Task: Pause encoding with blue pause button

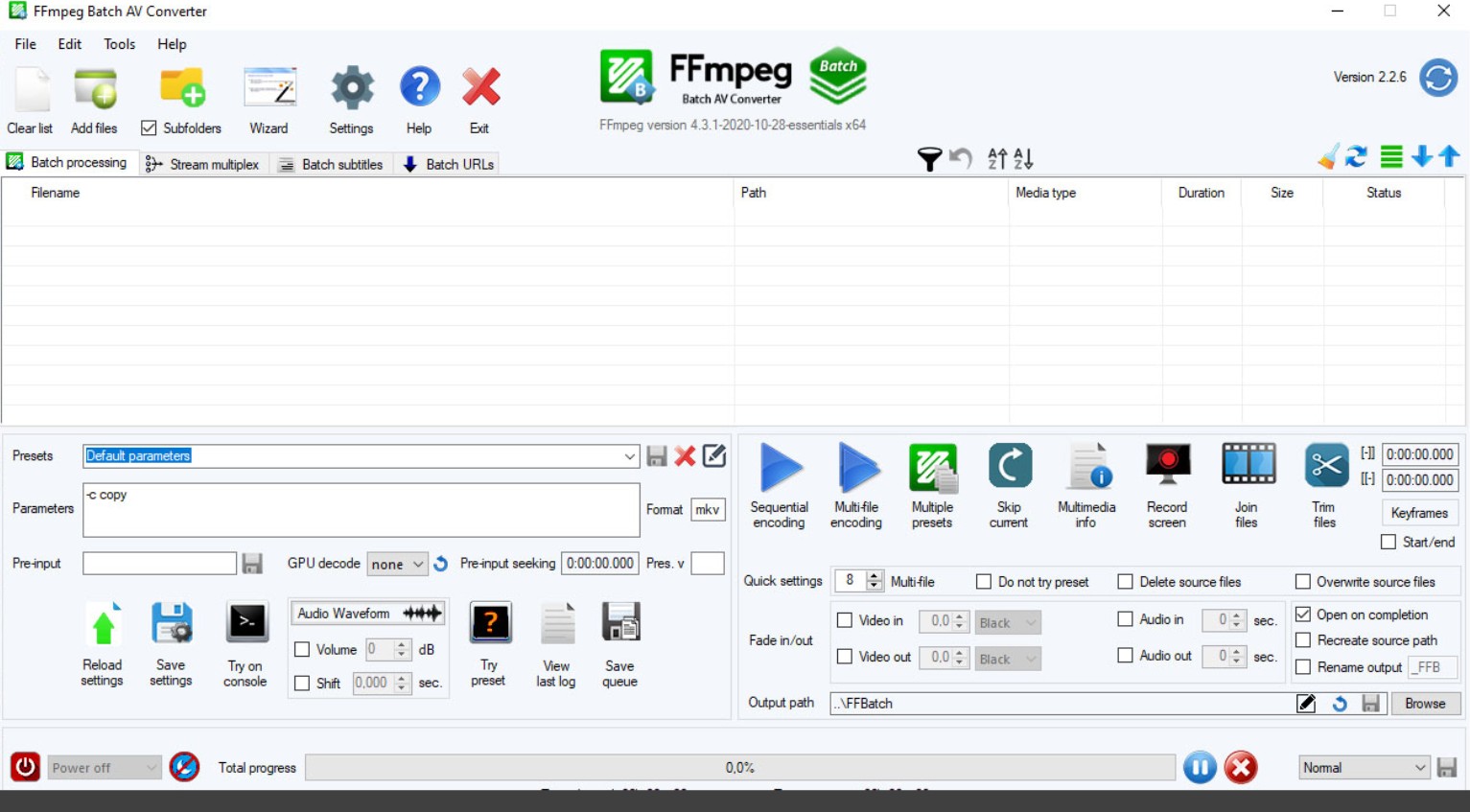Action: point(1200,767)
